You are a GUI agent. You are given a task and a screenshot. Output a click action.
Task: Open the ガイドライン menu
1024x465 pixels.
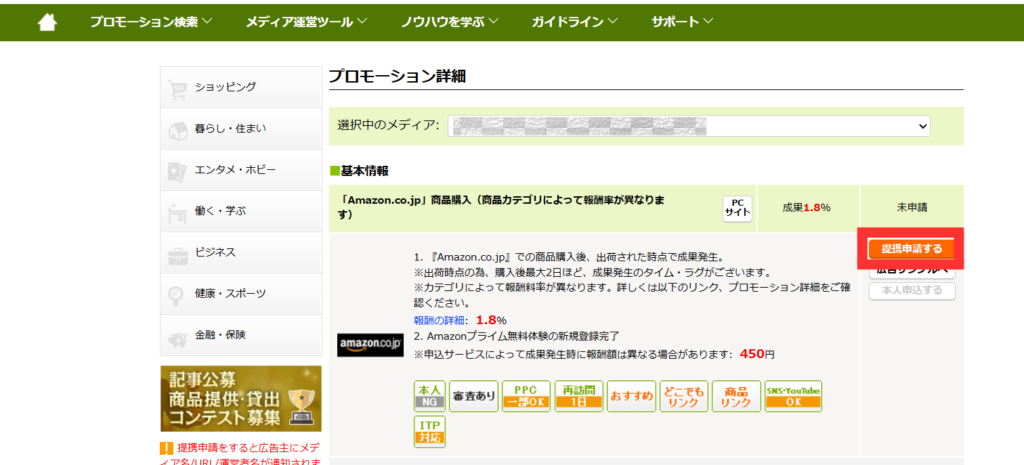click(x=575, y=22)
